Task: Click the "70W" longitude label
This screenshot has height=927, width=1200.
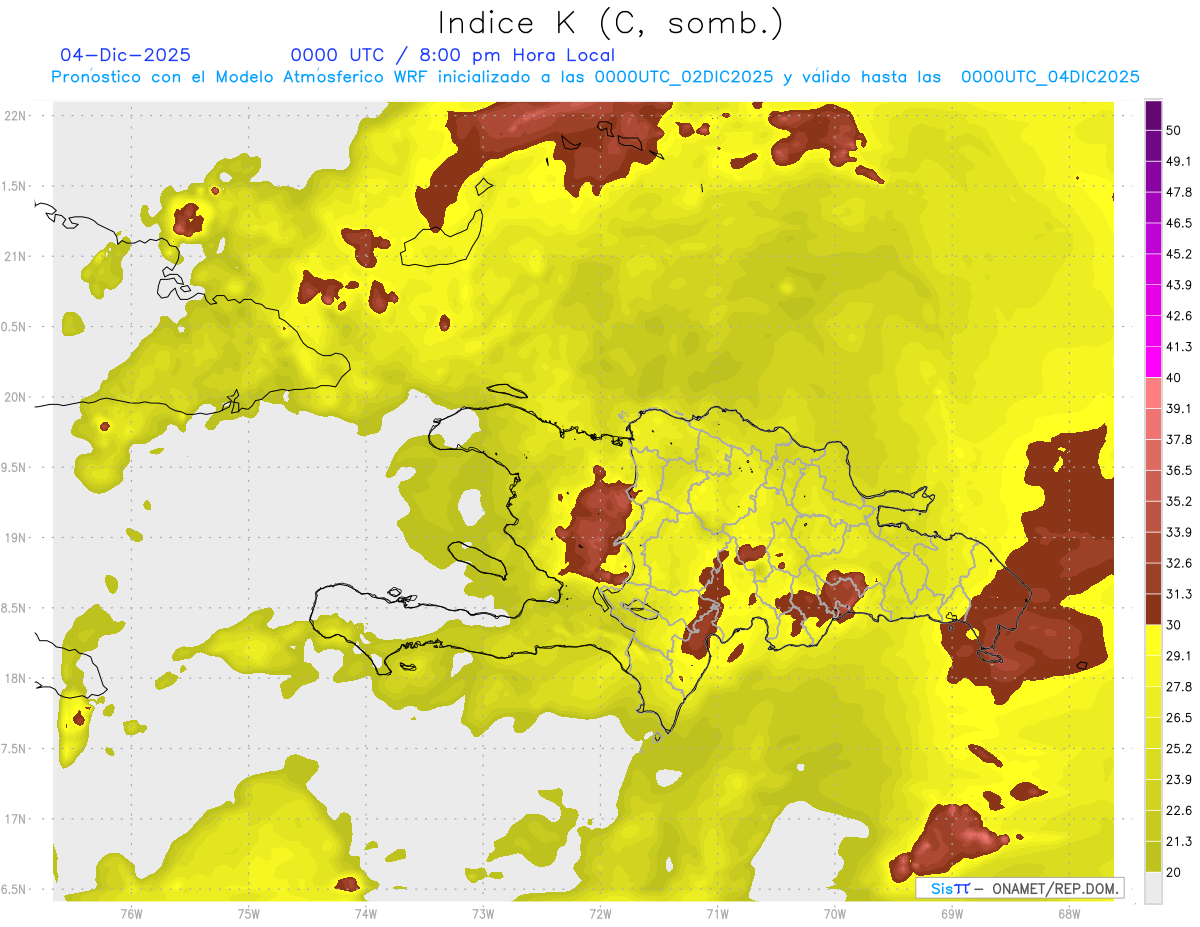Action: click(x=834, y=914)
